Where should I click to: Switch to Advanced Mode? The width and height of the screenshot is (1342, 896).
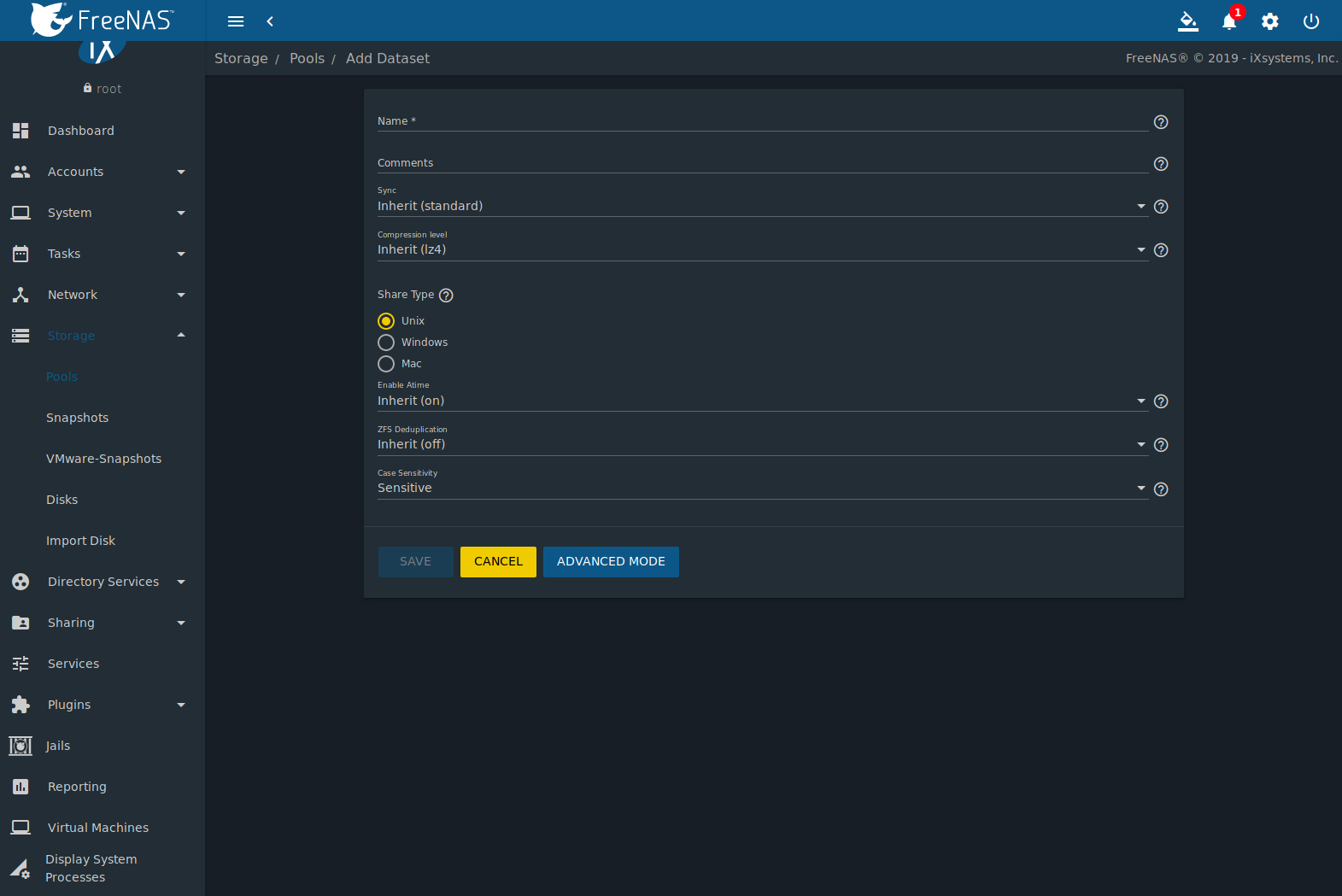[x=611, y=562]
